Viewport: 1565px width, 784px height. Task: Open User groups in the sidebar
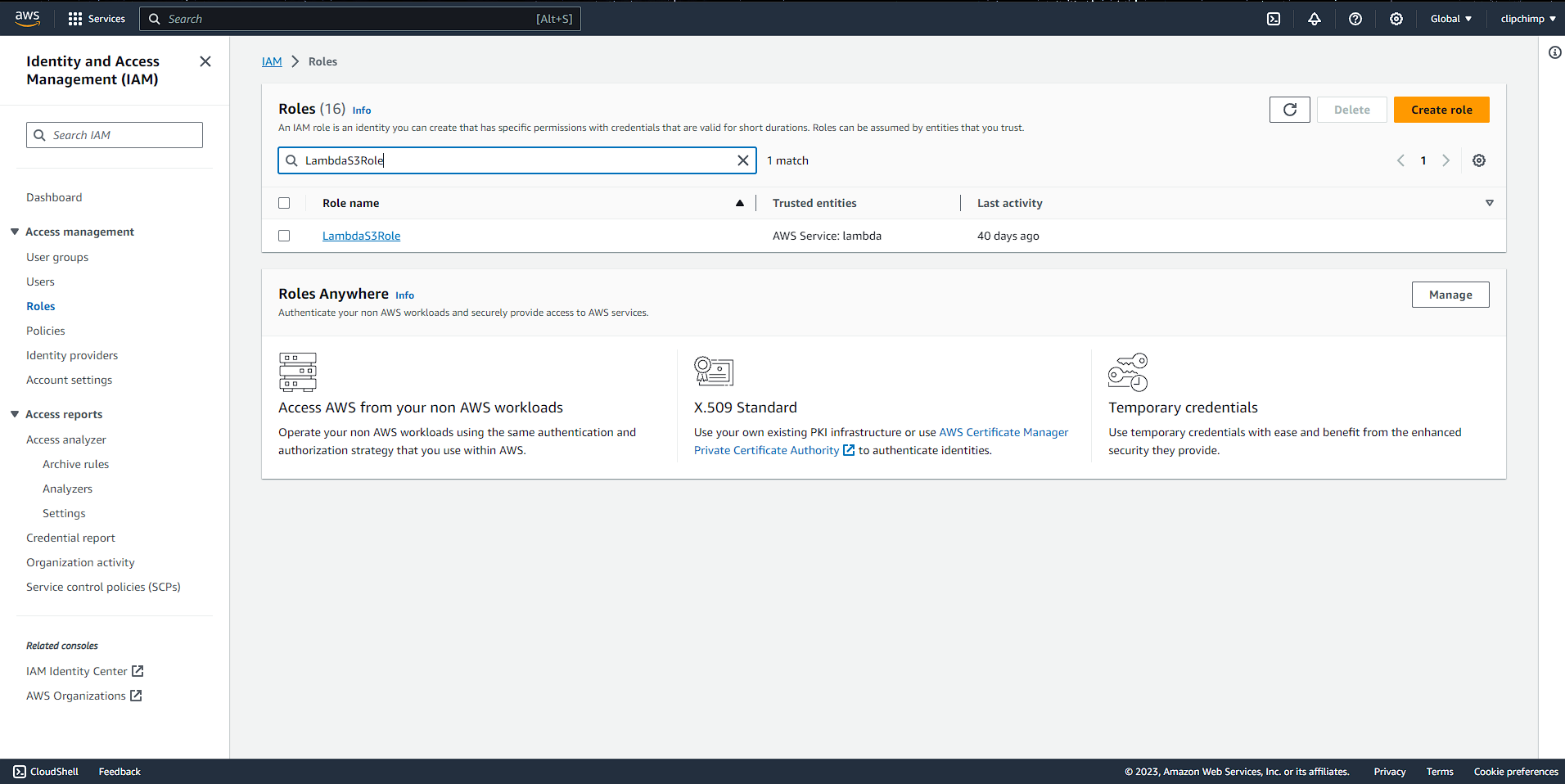pos(57,257)
